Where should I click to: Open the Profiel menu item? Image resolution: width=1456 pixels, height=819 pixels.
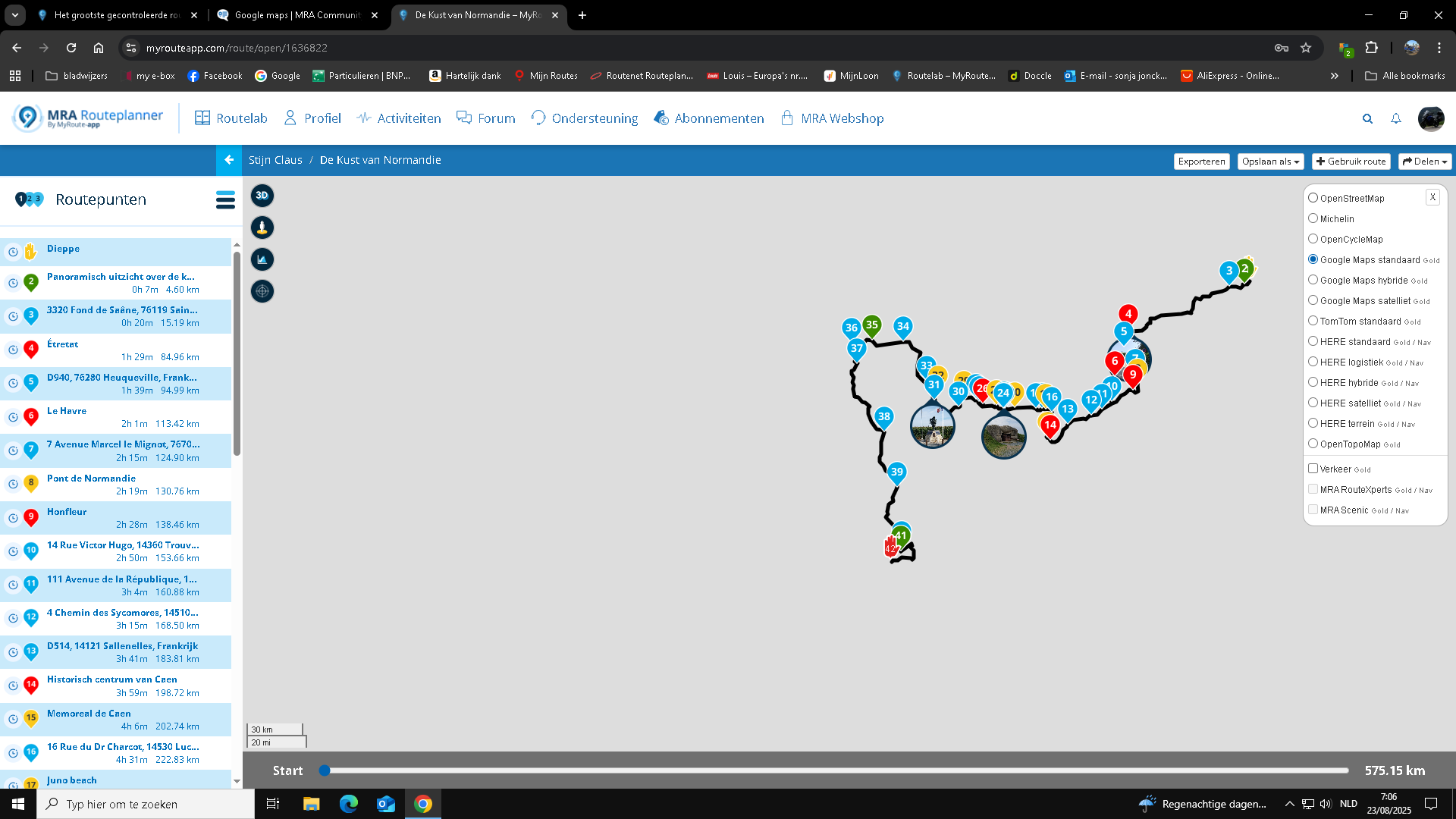pyautogui.click(x=312, y=118)
